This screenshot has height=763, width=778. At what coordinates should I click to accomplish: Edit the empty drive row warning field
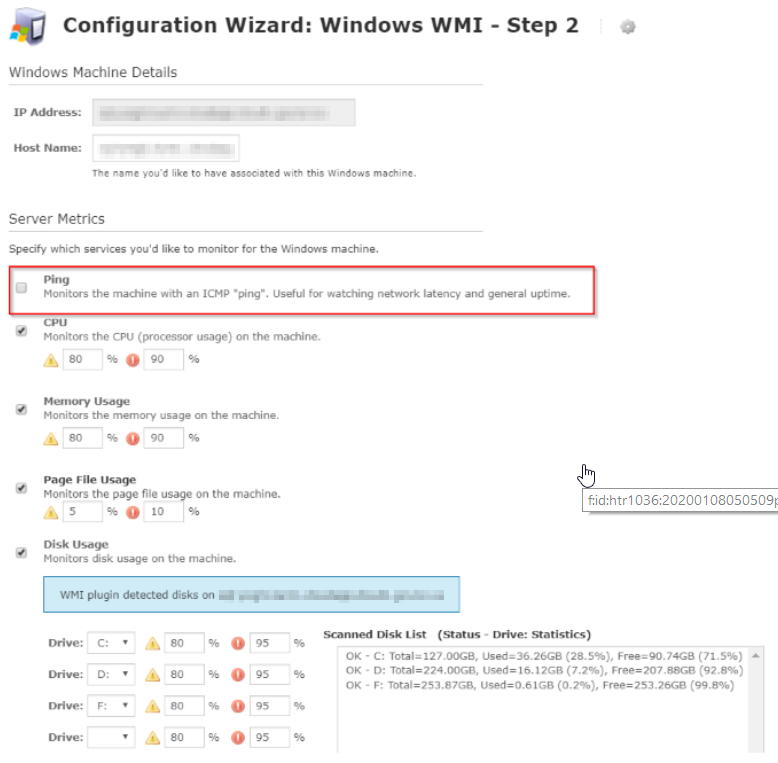(x=184, y=737)
